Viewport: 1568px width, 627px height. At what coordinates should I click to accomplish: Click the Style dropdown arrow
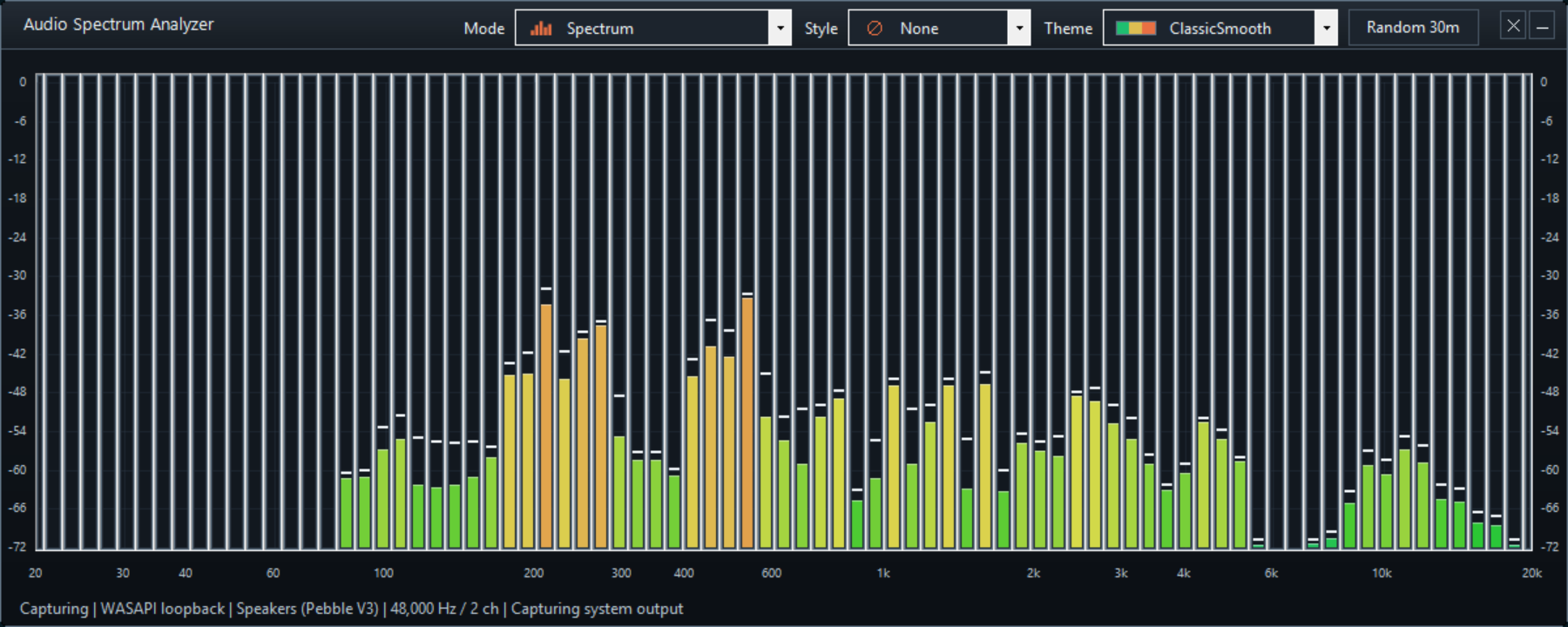pos(1019,28)
